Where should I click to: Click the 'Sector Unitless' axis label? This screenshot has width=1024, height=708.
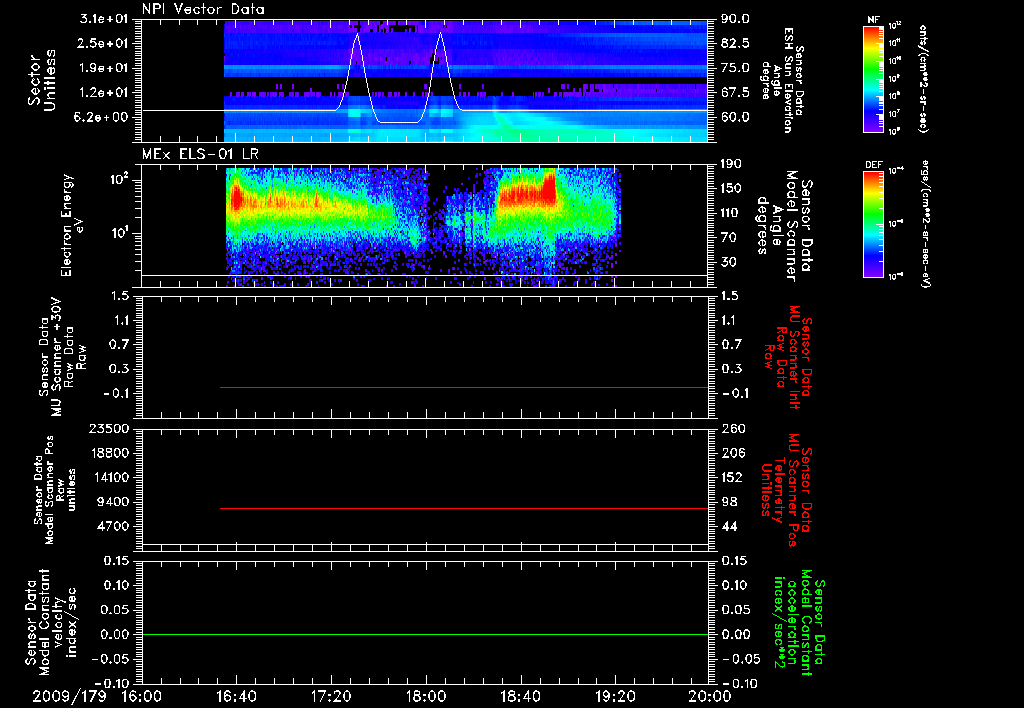(42, 80)
